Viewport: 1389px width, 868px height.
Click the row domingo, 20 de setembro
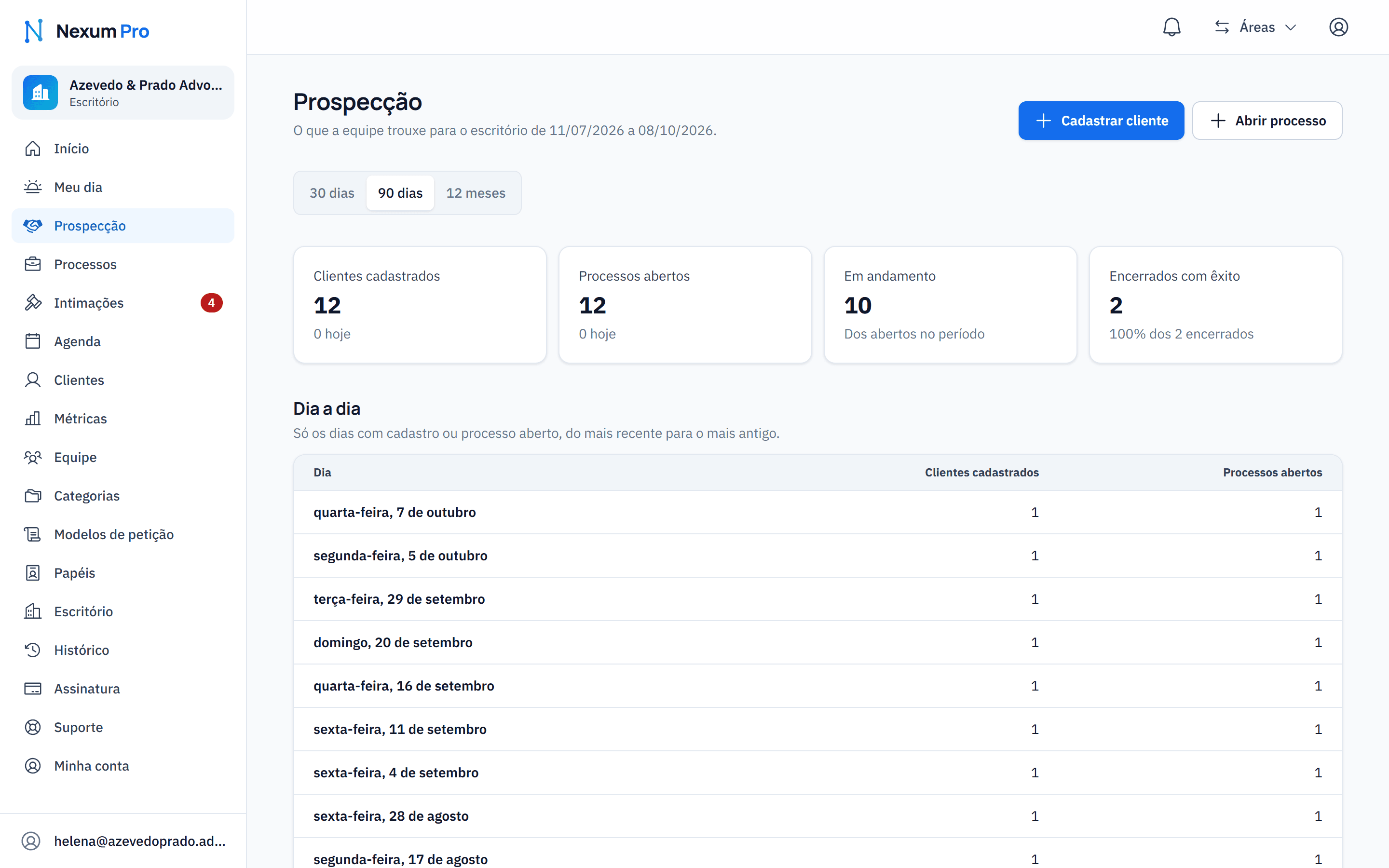pos(817,642)
